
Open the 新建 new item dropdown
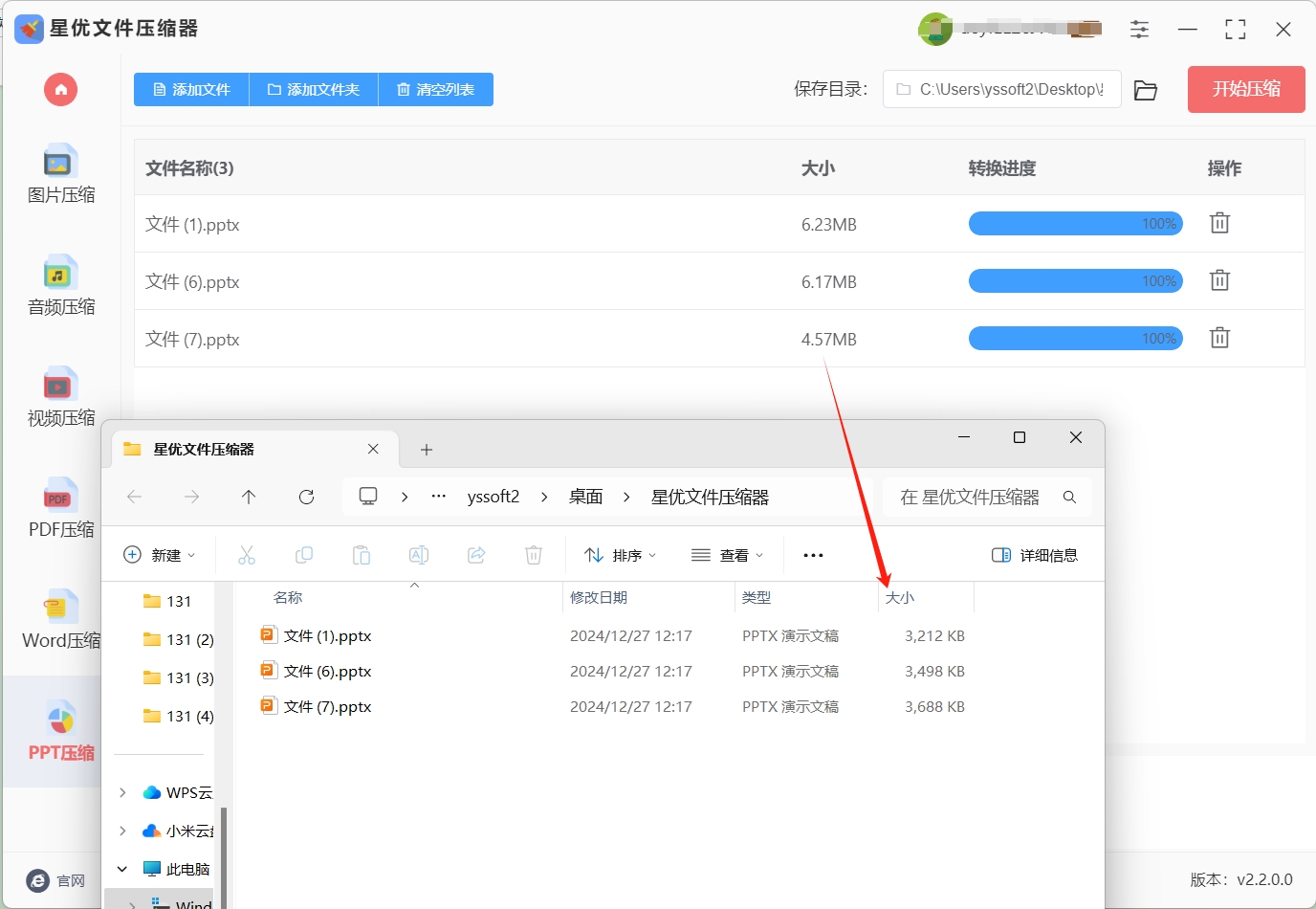pyautogui.click(x=160, y=555)
